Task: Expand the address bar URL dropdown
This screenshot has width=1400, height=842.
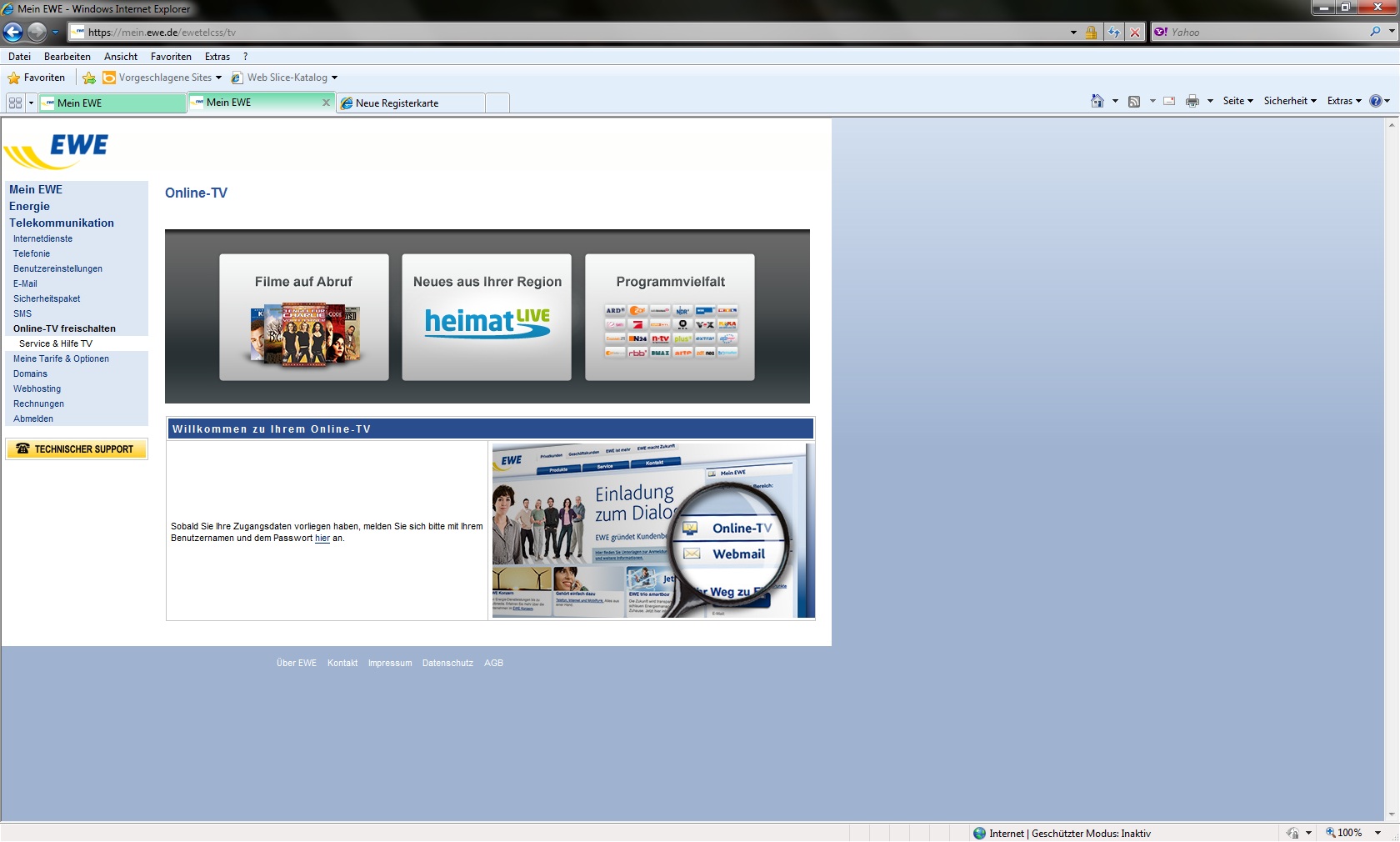Action: (x=1073, y=33)
